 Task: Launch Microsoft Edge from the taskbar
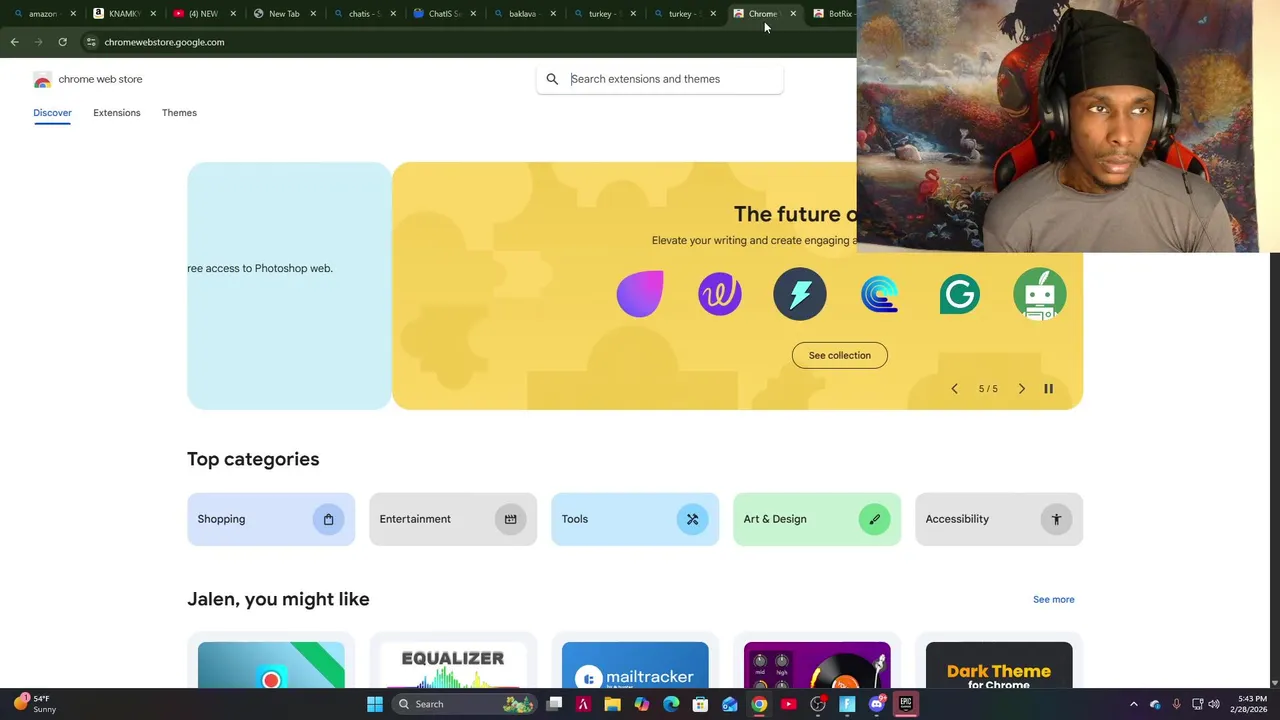click(671, 704)
